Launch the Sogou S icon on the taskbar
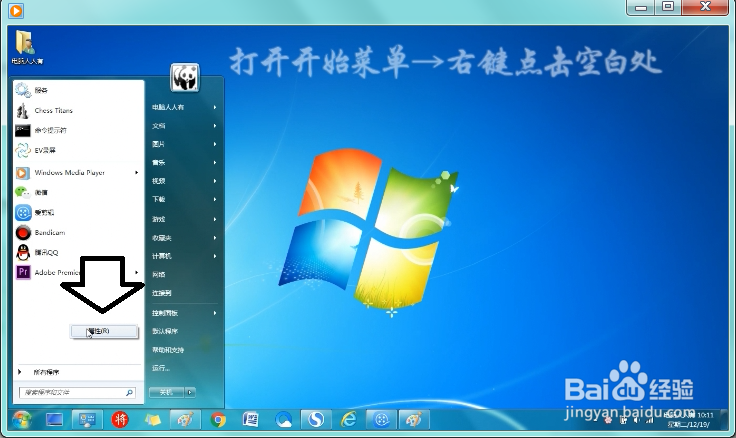The image size is (736, 438). (316, 419)
